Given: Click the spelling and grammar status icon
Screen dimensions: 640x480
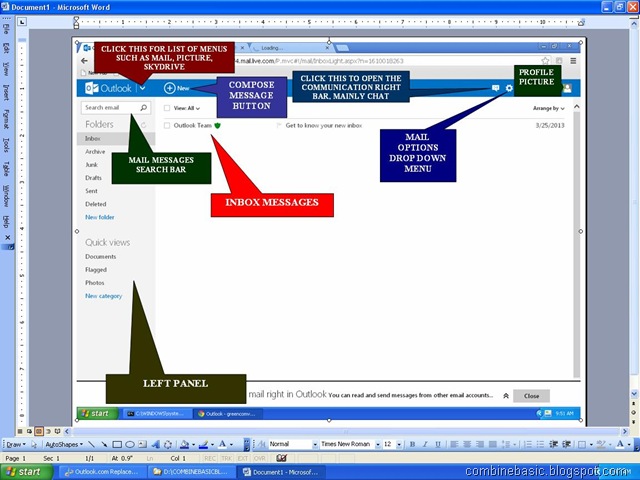Looking at the screenshot, I should pyautogui.click(x=281, y=458).
